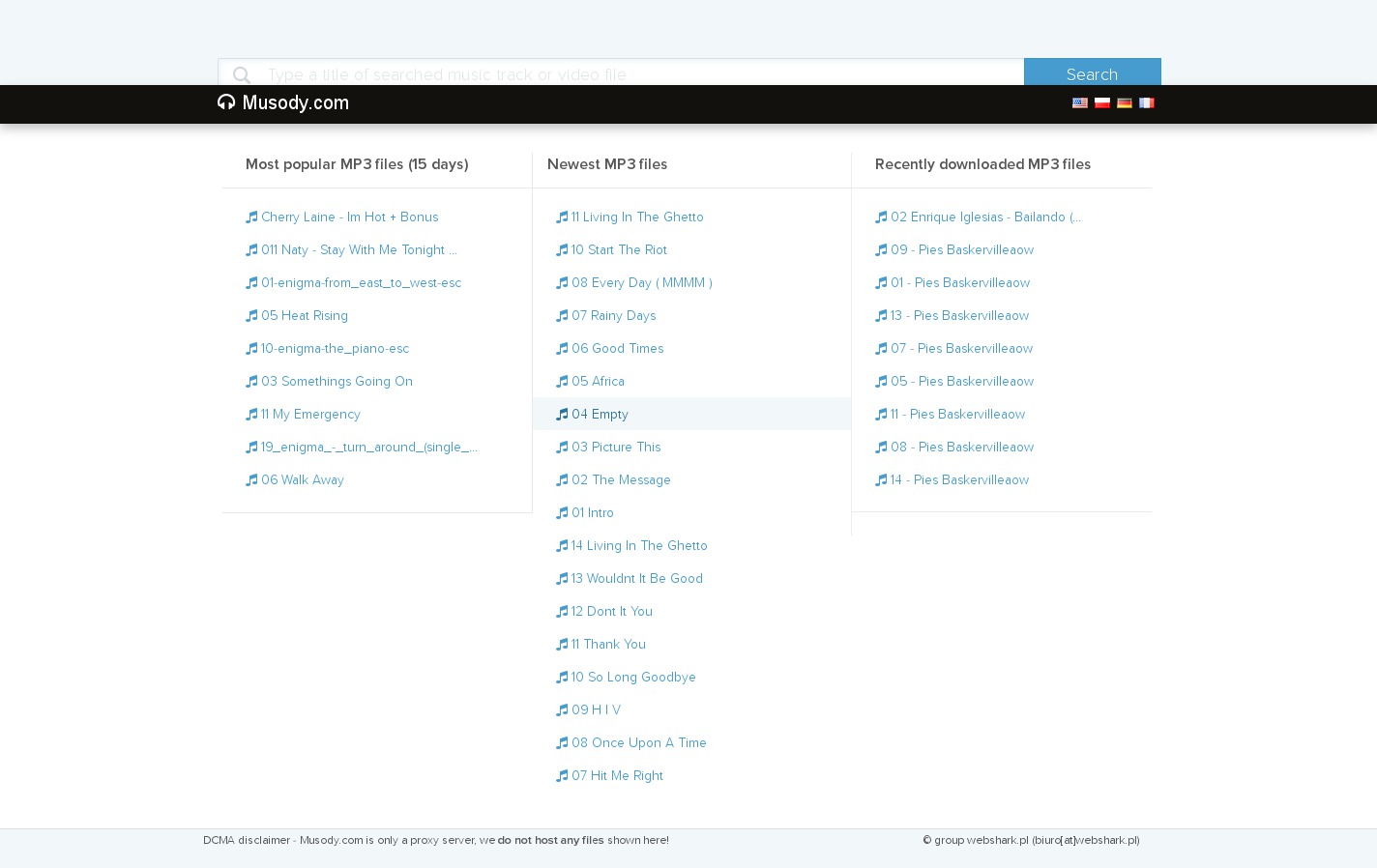Open 13 Wouldnt It Be Good

636,579
